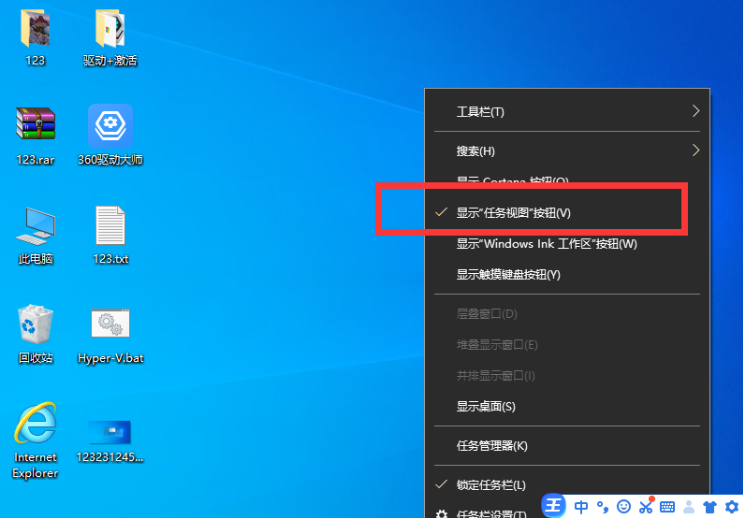Toggle 锁定任务栏 lock taskbar option
Image resolution: width=743 pixels, height=518 pixels.
(491, 485)
